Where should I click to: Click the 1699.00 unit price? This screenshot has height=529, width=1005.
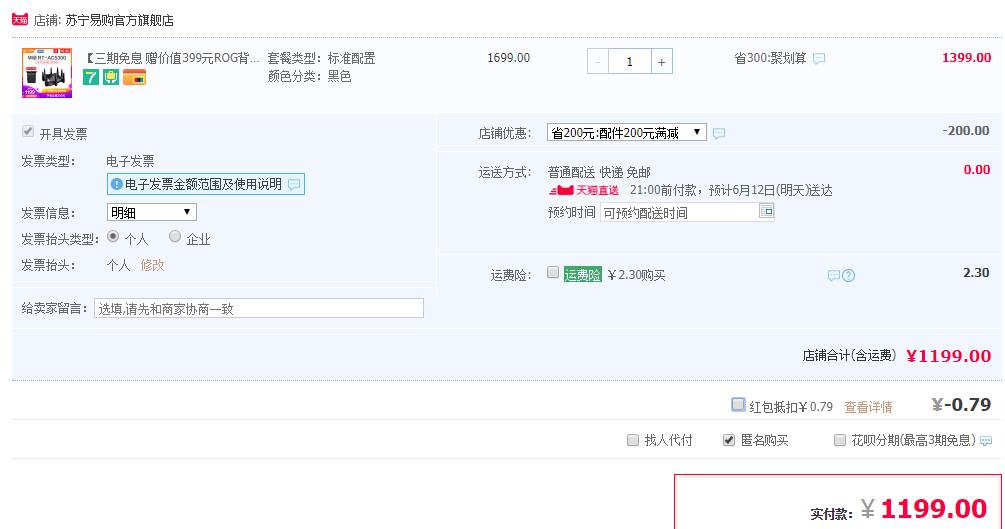click(x=508, y=58)
